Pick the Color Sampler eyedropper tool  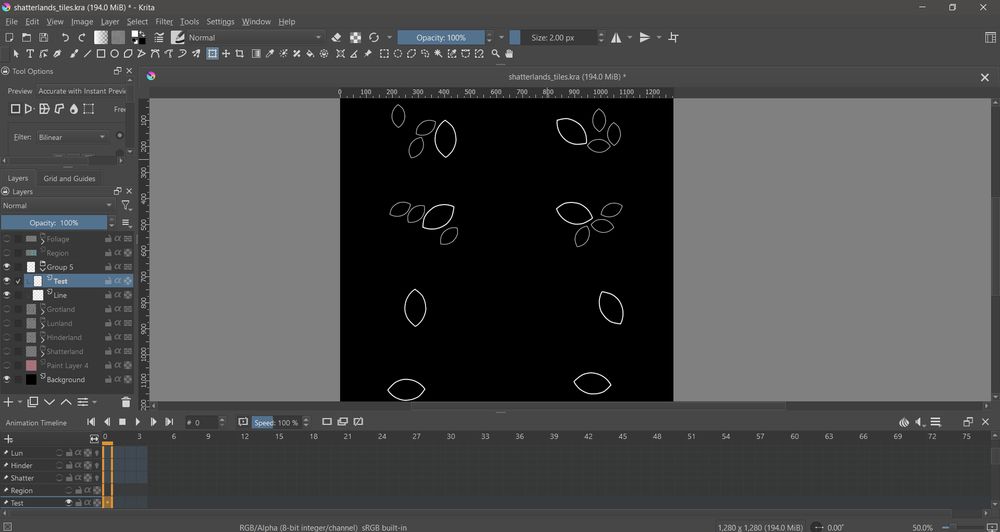269,54
